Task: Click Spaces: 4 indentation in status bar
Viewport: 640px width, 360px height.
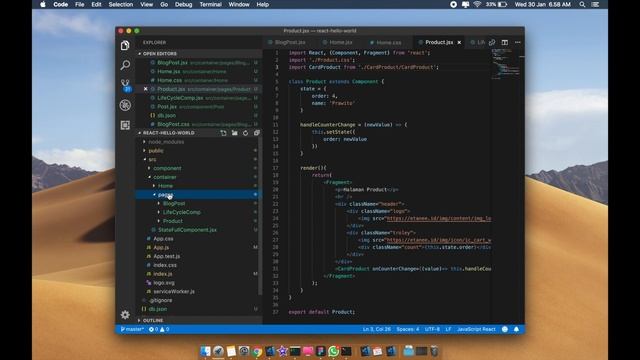Action: click(408, 329)
